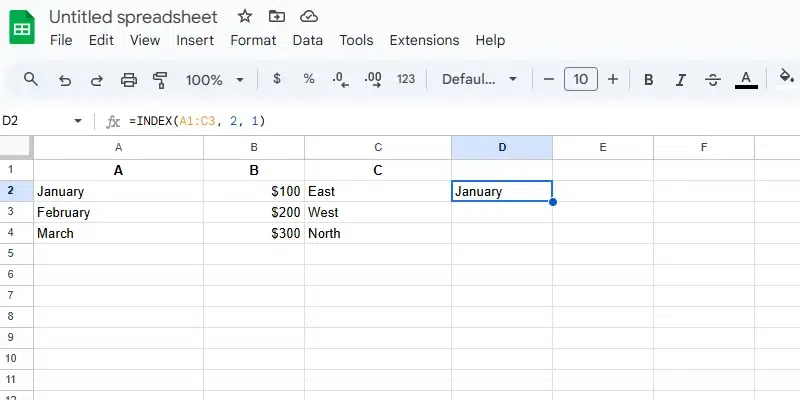Format as currency with dollar icon
This screenshot has height=400, width=800.
point(277,79)
